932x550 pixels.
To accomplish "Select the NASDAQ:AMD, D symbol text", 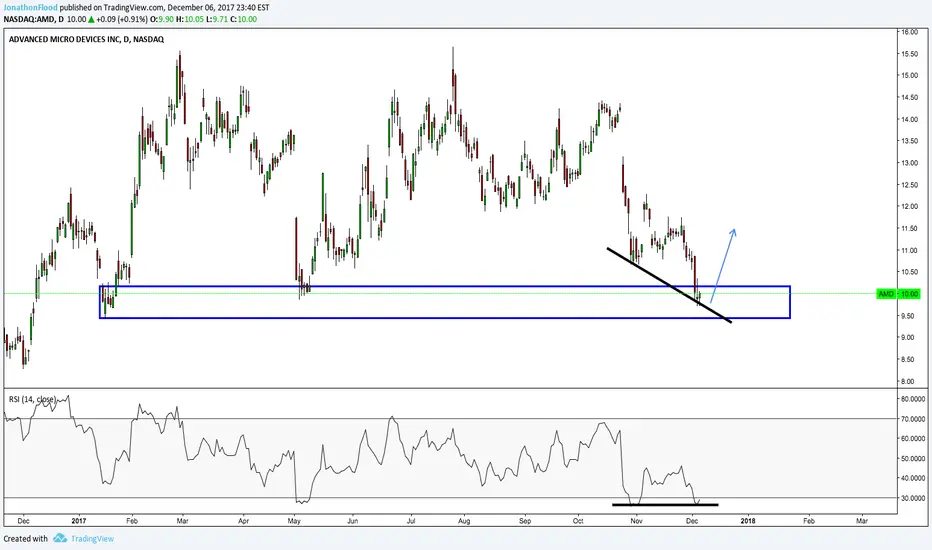I will 33,19.
